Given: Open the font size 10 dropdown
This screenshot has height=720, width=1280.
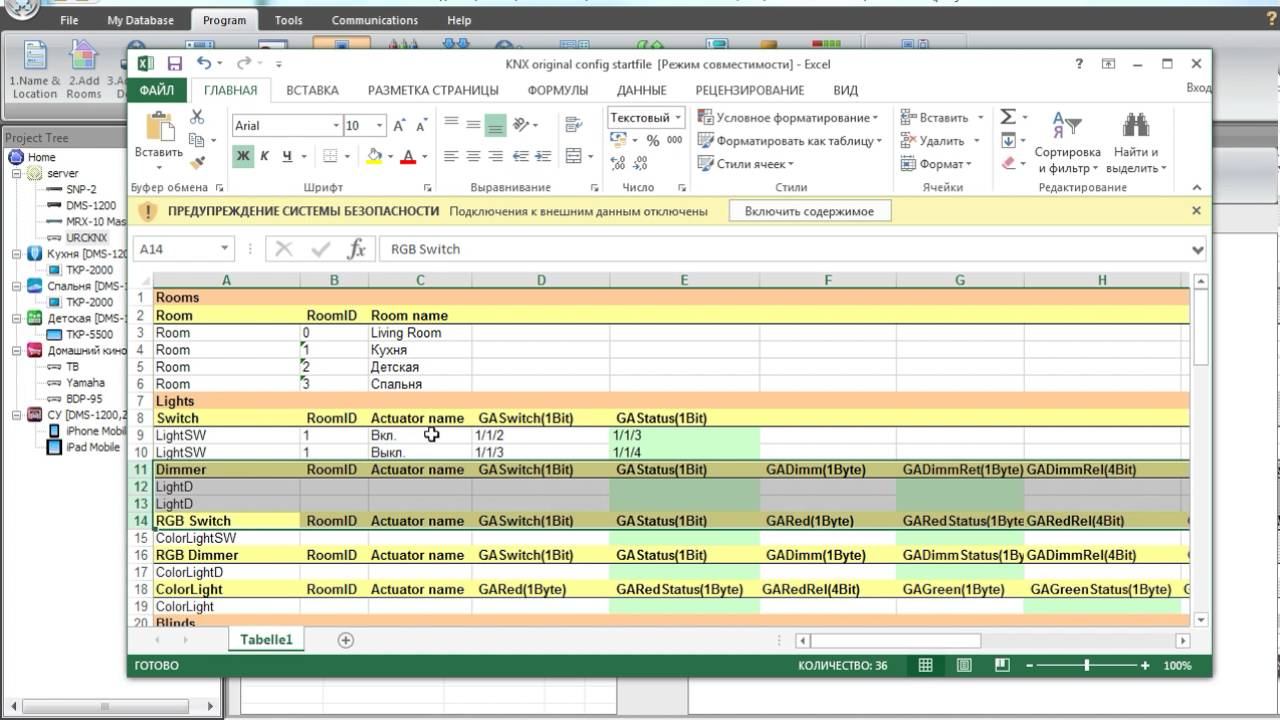Looking at the screenshot, I should [x=380, y=126].
